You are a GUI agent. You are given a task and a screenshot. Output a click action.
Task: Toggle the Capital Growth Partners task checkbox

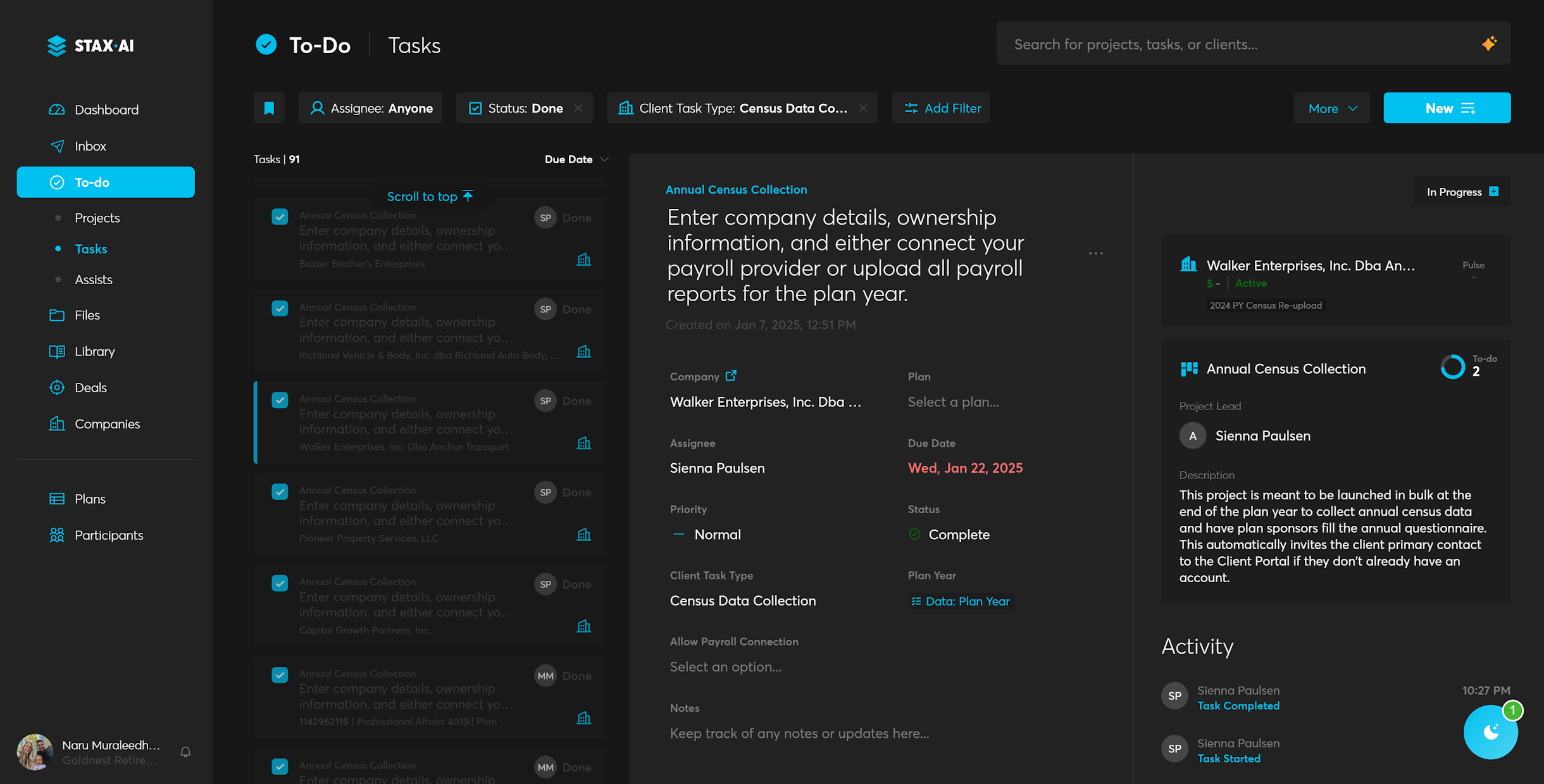click(x=280, y=583)
